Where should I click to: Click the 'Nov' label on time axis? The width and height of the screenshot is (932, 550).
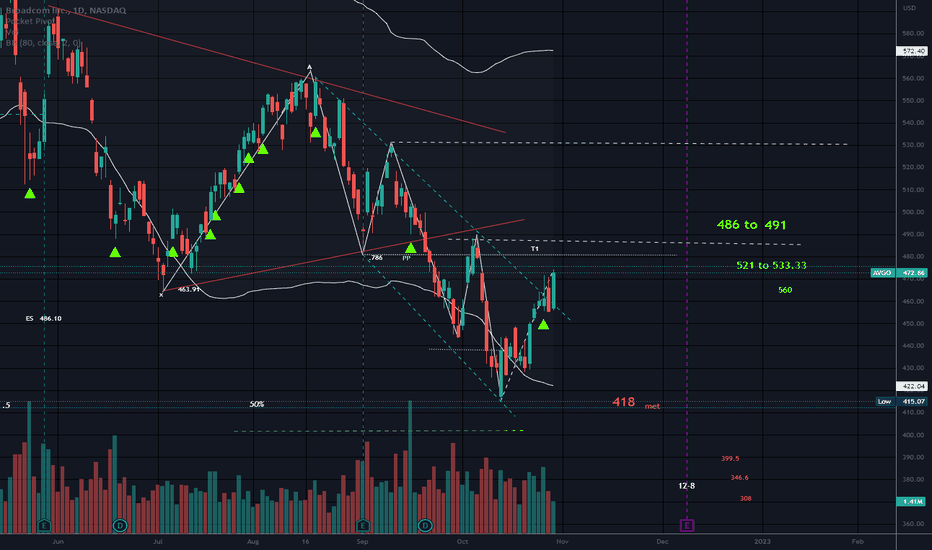(x=562, y=542)
